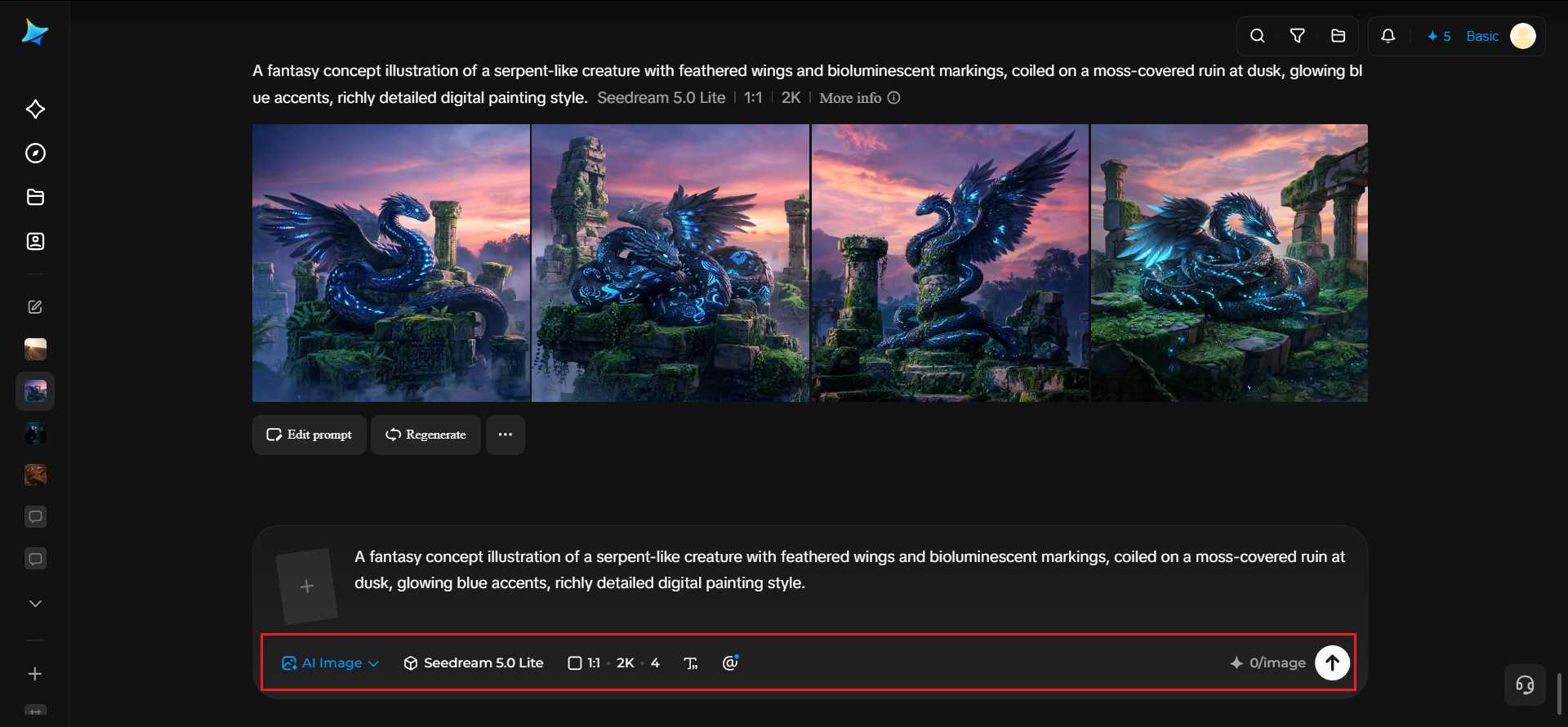Expand the AI Image mode dropdown

pyautogui.click(x=330, y=663)
